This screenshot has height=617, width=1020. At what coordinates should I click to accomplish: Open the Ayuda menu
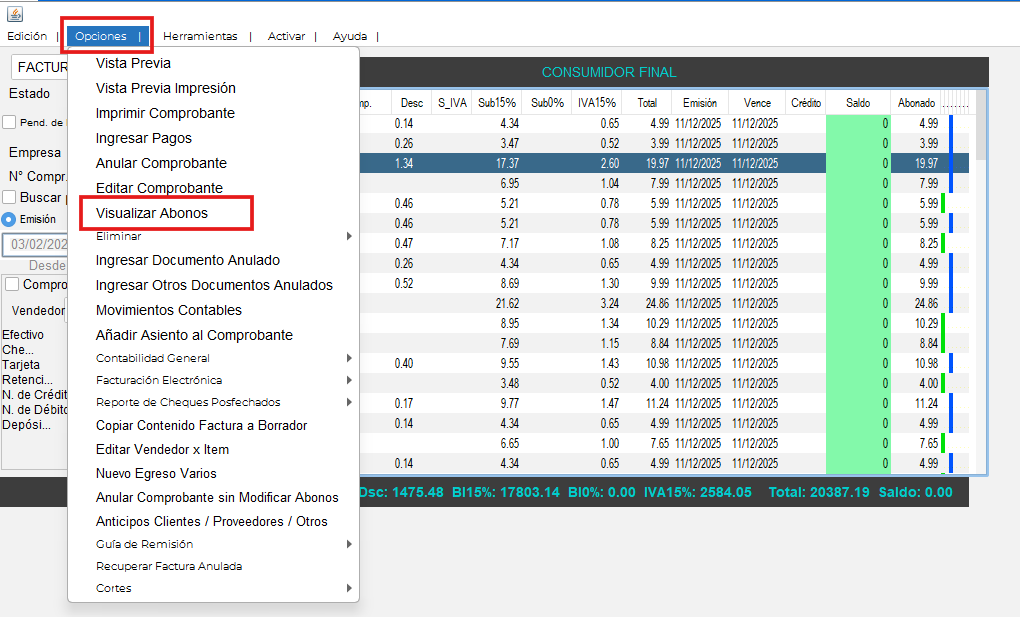(x=350, y=36)
